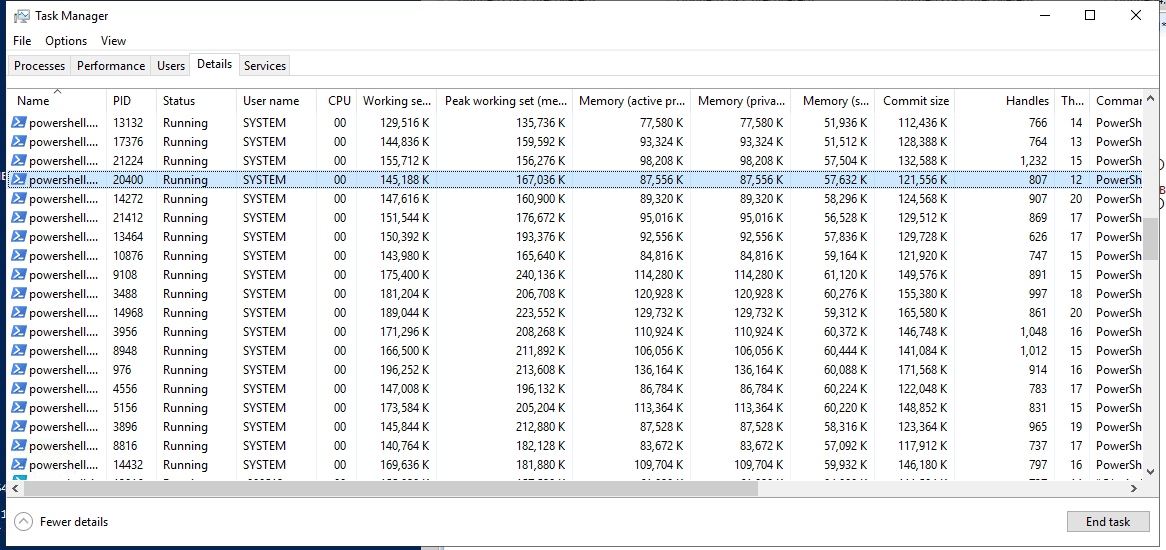Sort by the Commit size column header
Image resolution: width=1166 pixels, height=550 pixels.
[x=915, y=101]
